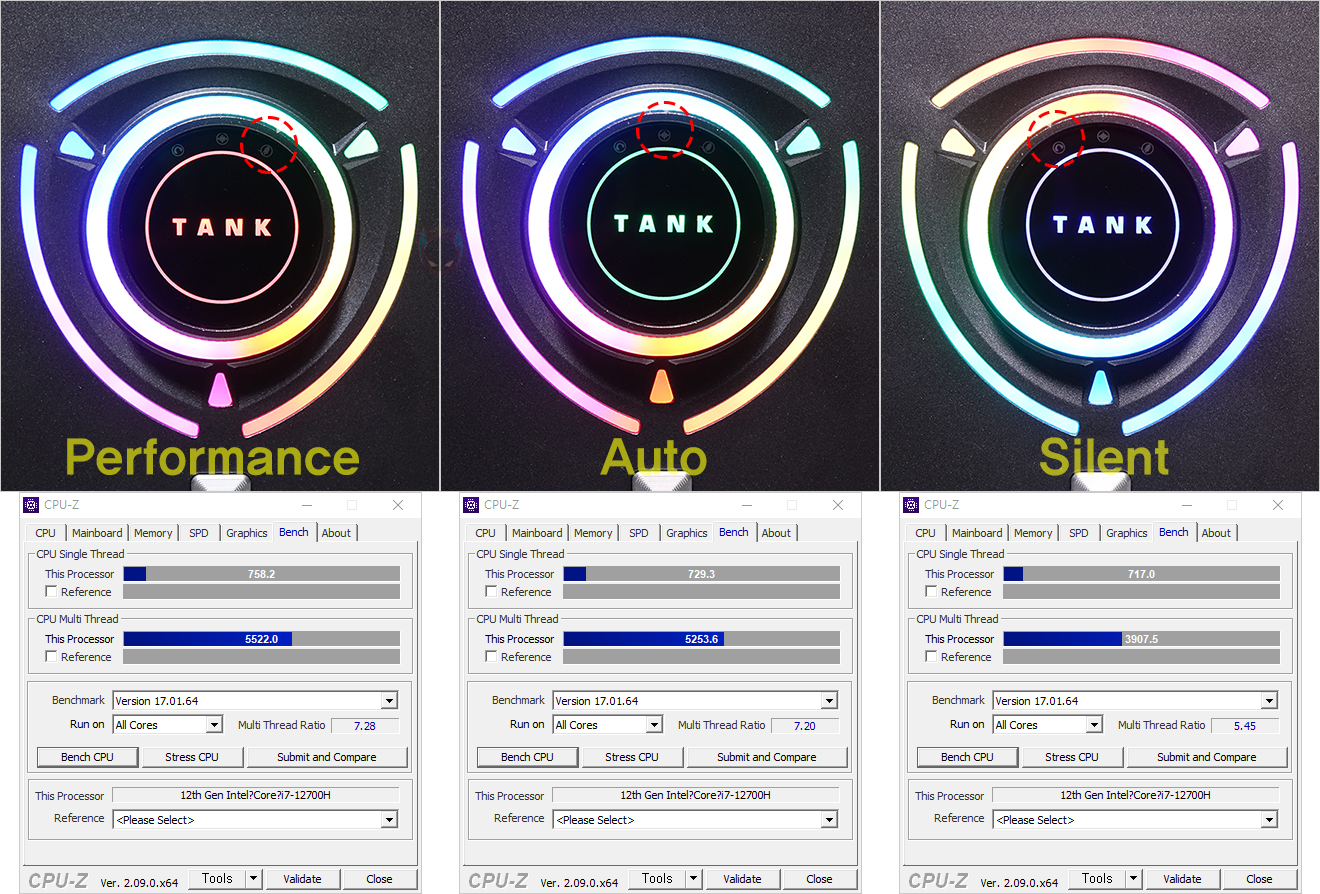
Task: Enable Multi Thread Reference checkbox in left CPU-Z window
Action: pos(51,657)
